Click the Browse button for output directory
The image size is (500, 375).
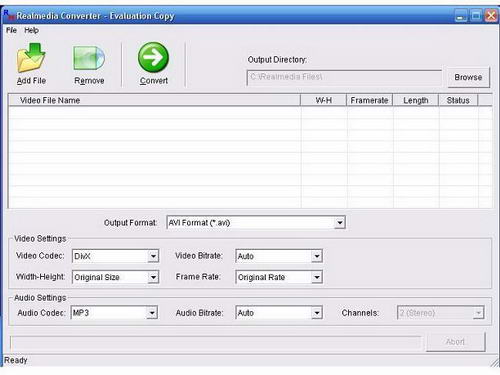[468, 77]
